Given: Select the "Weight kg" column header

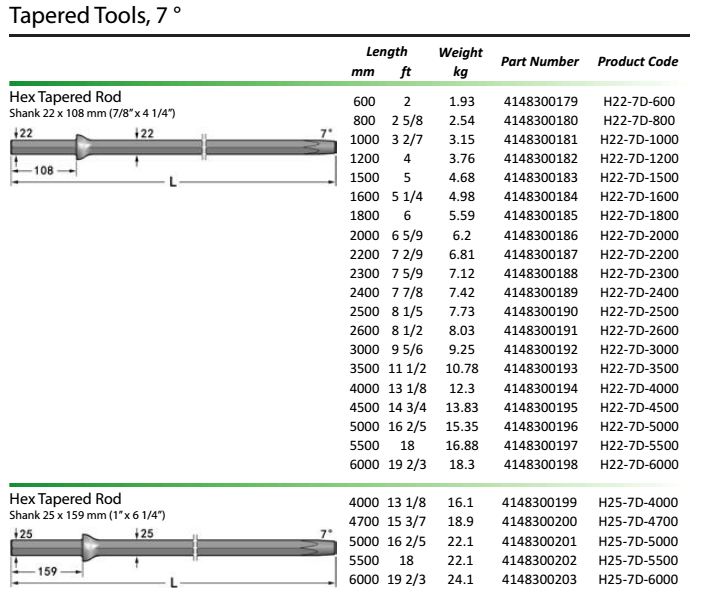Looking at the screenshot, I should click(x=460, y=61).
